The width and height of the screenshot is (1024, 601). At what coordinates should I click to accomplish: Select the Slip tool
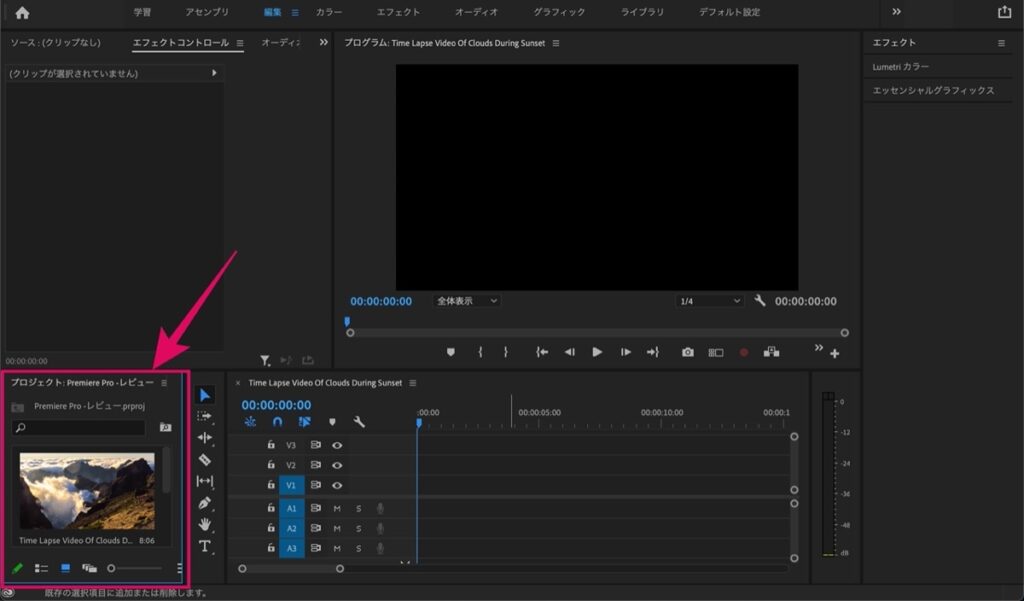click(204, 481)
